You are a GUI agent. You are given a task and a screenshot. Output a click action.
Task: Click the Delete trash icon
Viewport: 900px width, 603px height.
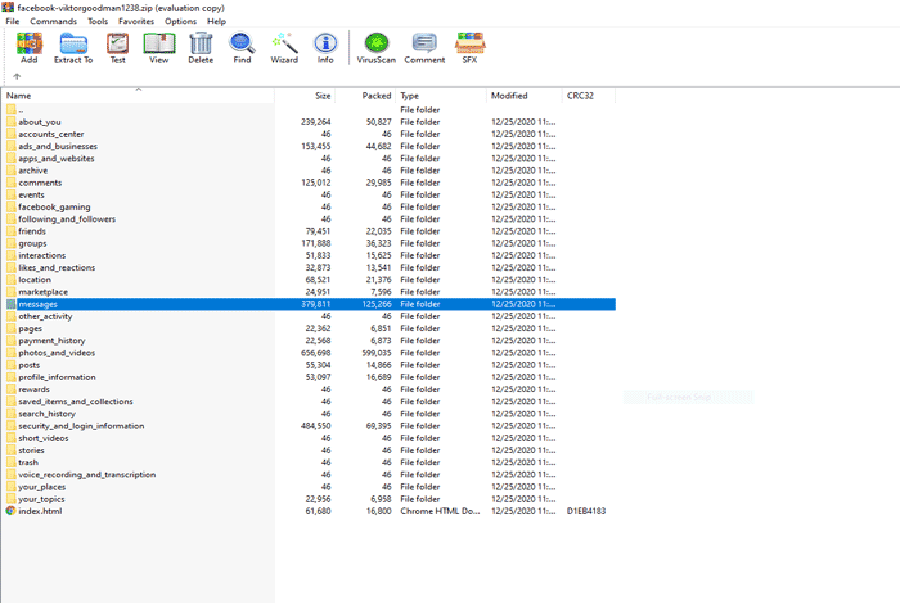coord(200,44)
